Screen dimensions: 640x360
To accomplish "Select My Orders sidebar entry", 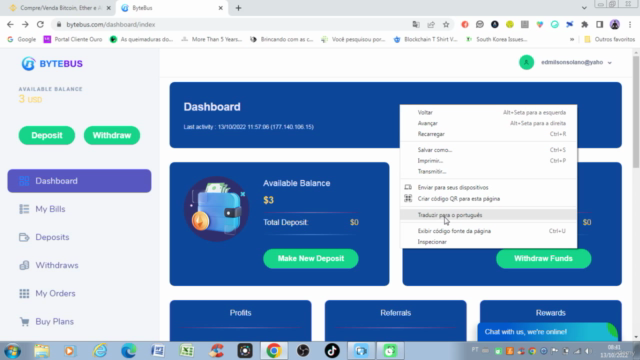I will 55,293.
